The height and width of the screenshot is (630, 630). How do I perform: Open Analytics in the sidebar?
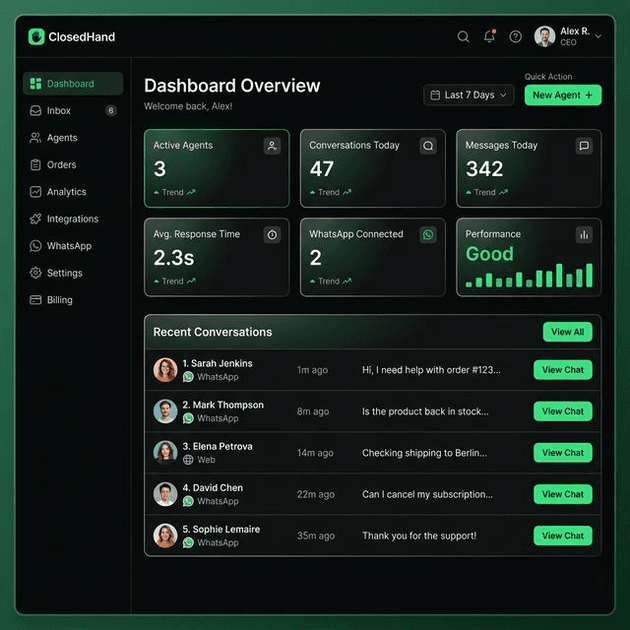point(73,192)
